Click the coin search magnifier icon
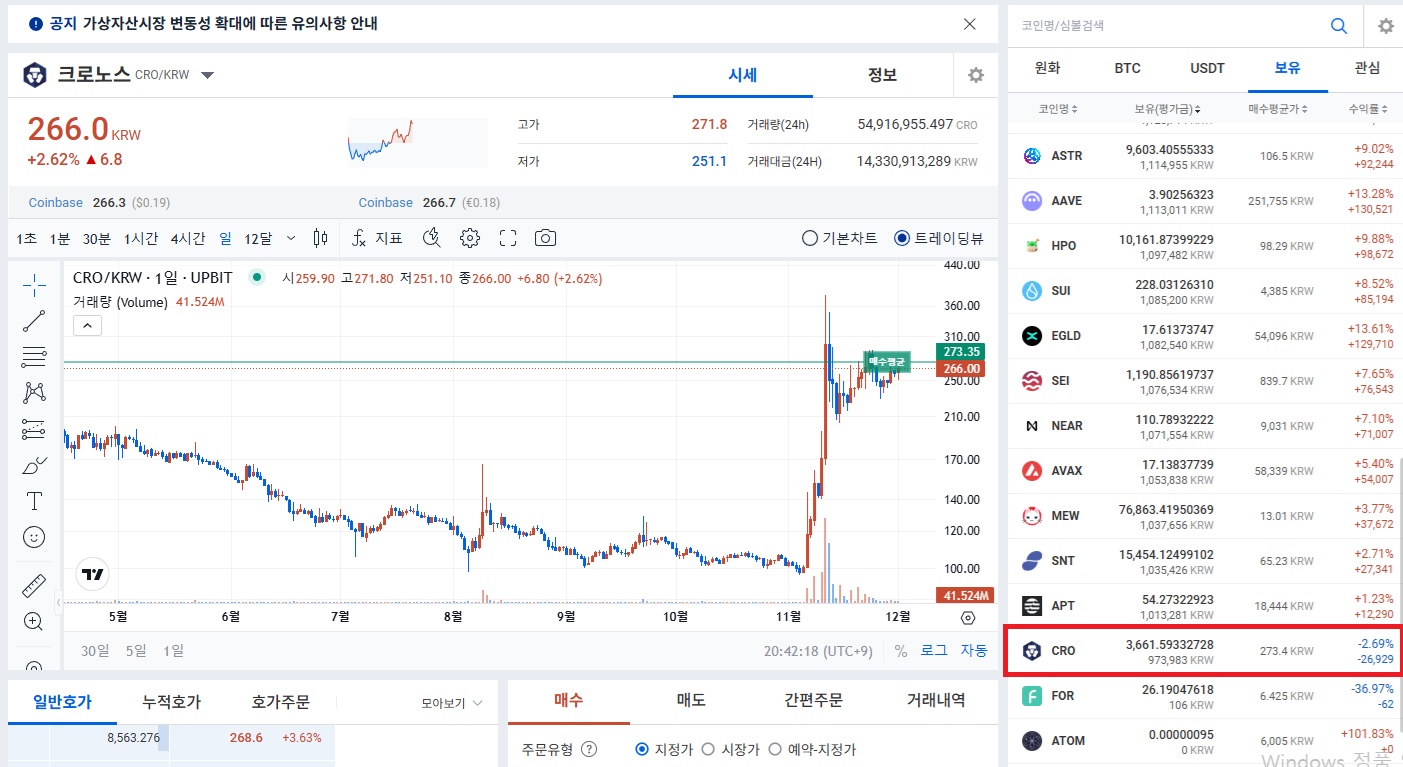The width and height of the screenshot is (1403, 767). click(x=1339, y=26)
